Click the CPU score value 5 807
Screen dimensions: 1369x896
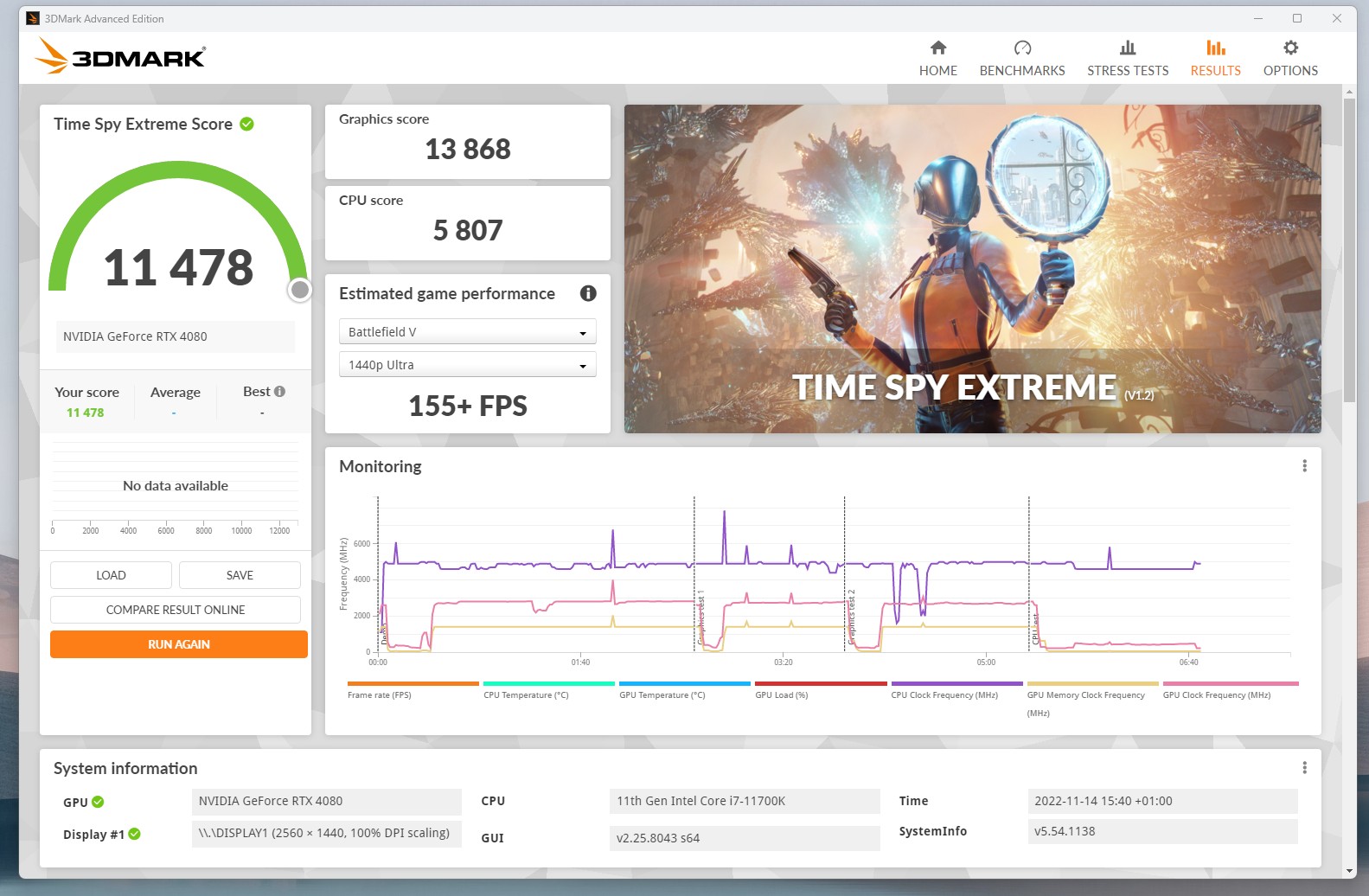pyautogui.click(x=468, y=230)
